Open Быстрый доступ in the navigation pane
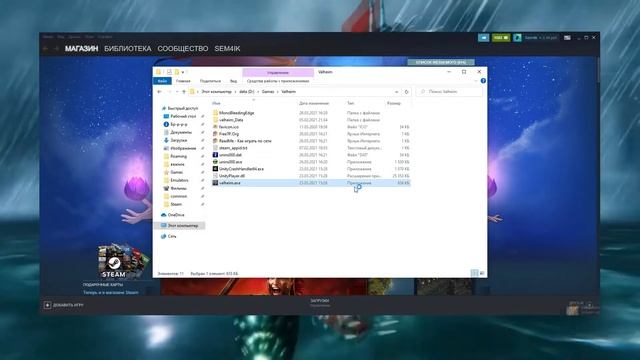Image resolution: width=640 pixels, height=360 pixels. click(182, 108)
